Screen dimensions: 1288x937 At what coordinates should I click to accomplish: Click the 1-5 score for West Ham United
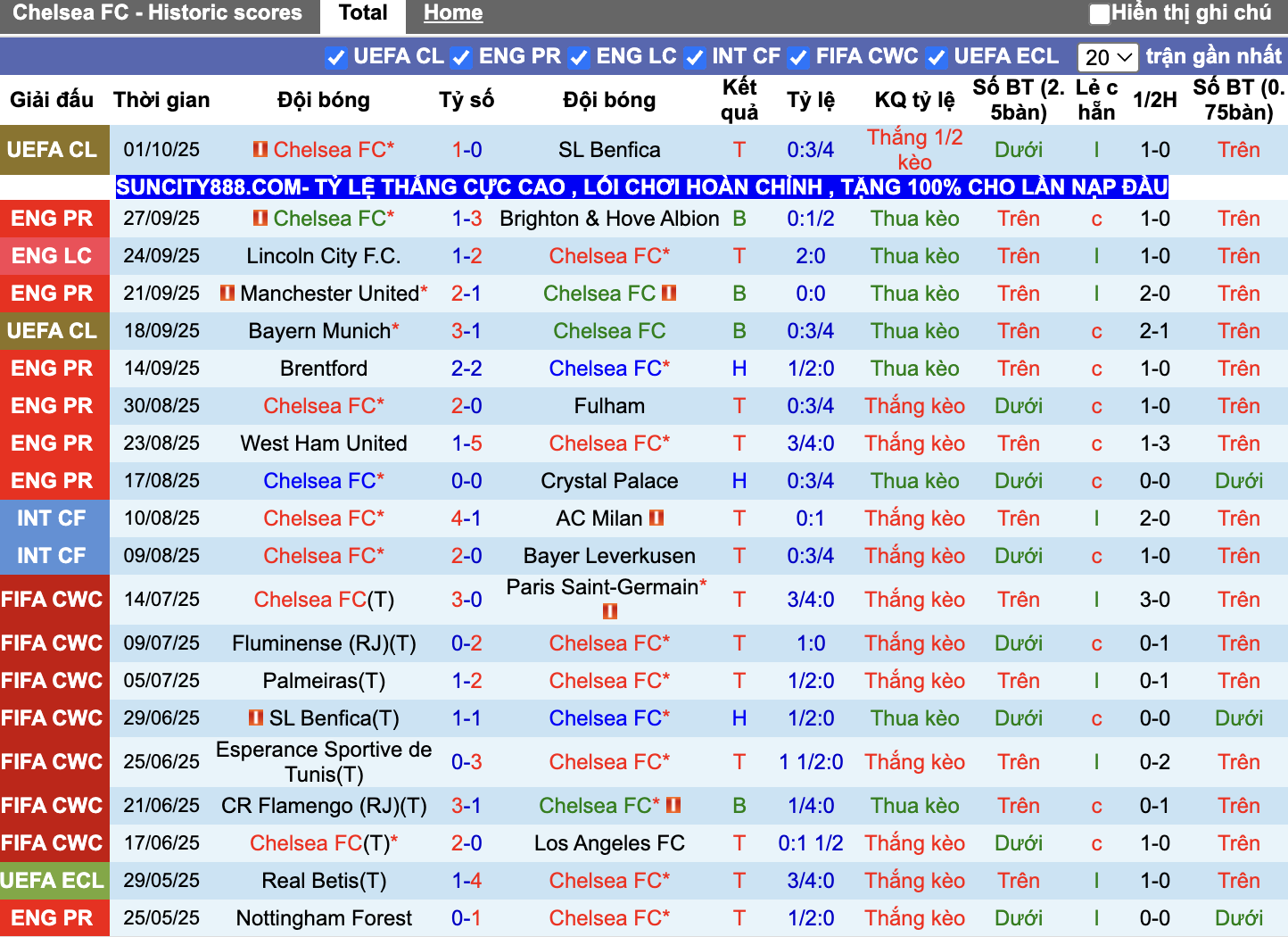[x=466, y=444]
